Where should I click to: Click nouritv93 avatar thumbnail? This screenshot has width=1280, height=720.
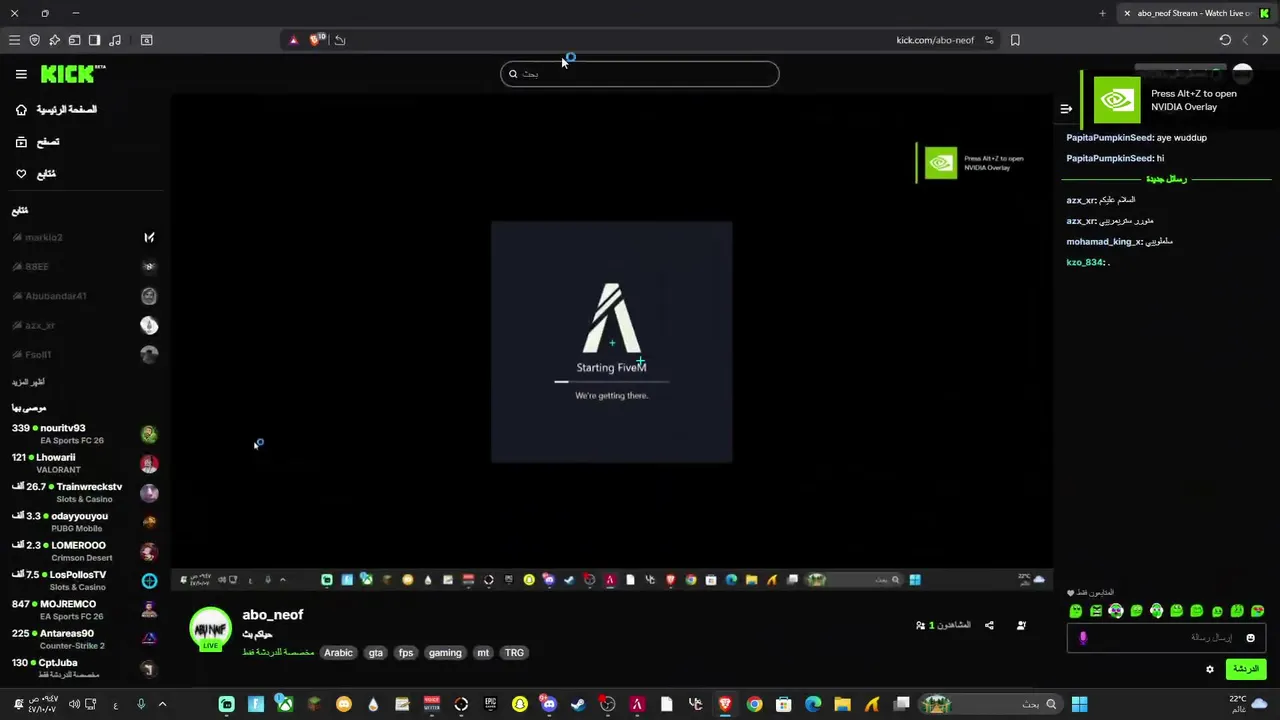point(149,434)
